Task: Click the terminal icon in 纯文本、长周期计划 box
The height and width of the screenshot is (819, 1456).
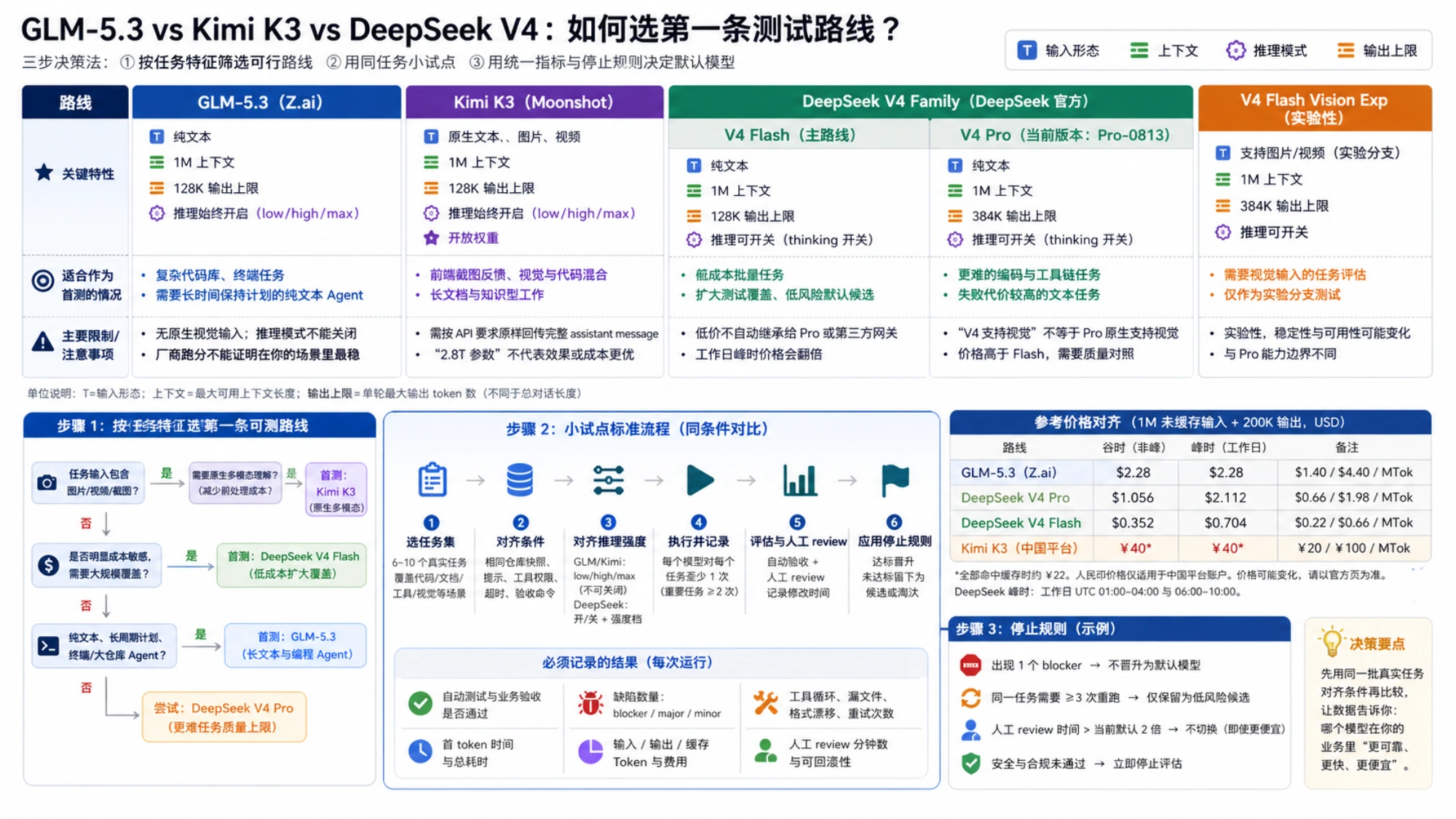Action: (48, 646)
